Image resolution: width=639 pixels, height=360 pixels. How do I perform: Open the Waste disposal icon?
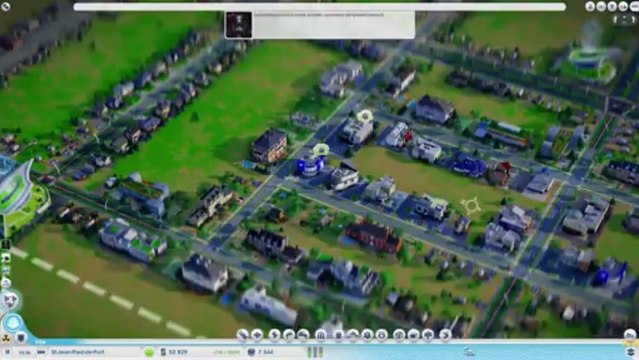[339, 335]
